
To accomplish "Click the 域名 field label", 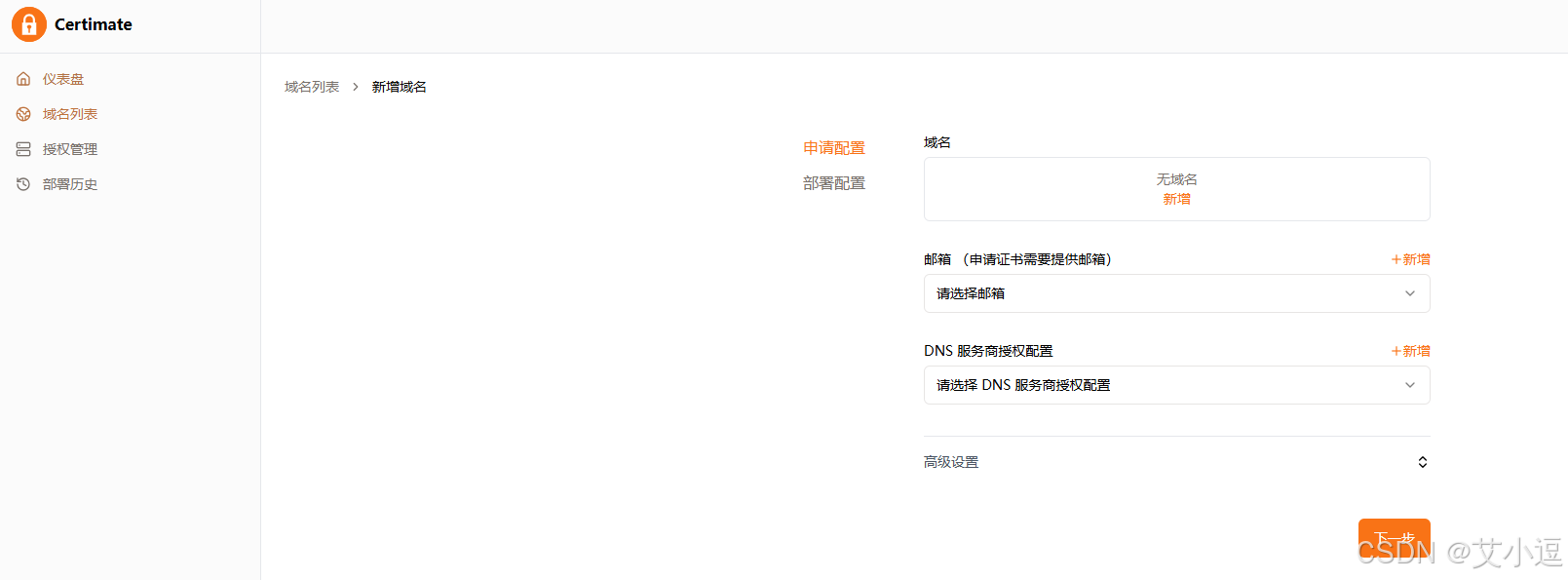I will click(937, 142).
